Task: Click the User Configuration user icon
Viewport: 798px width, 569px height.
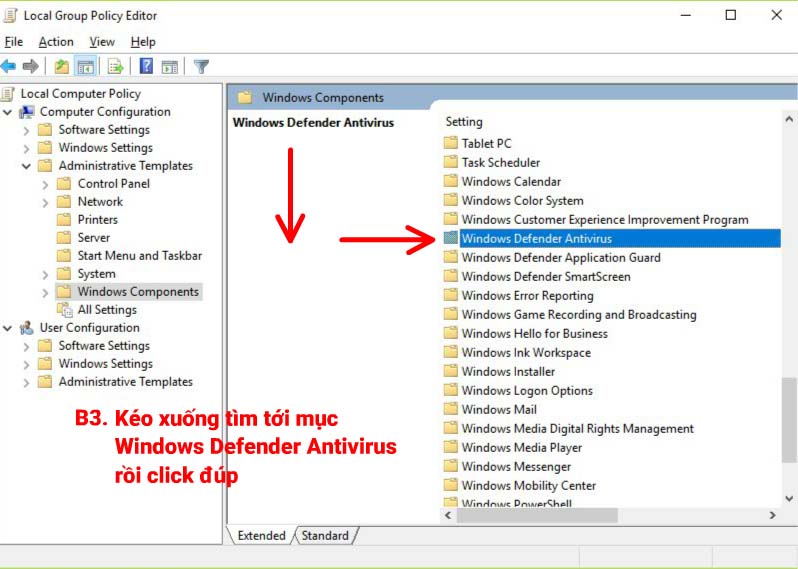Action: (27, 328)
